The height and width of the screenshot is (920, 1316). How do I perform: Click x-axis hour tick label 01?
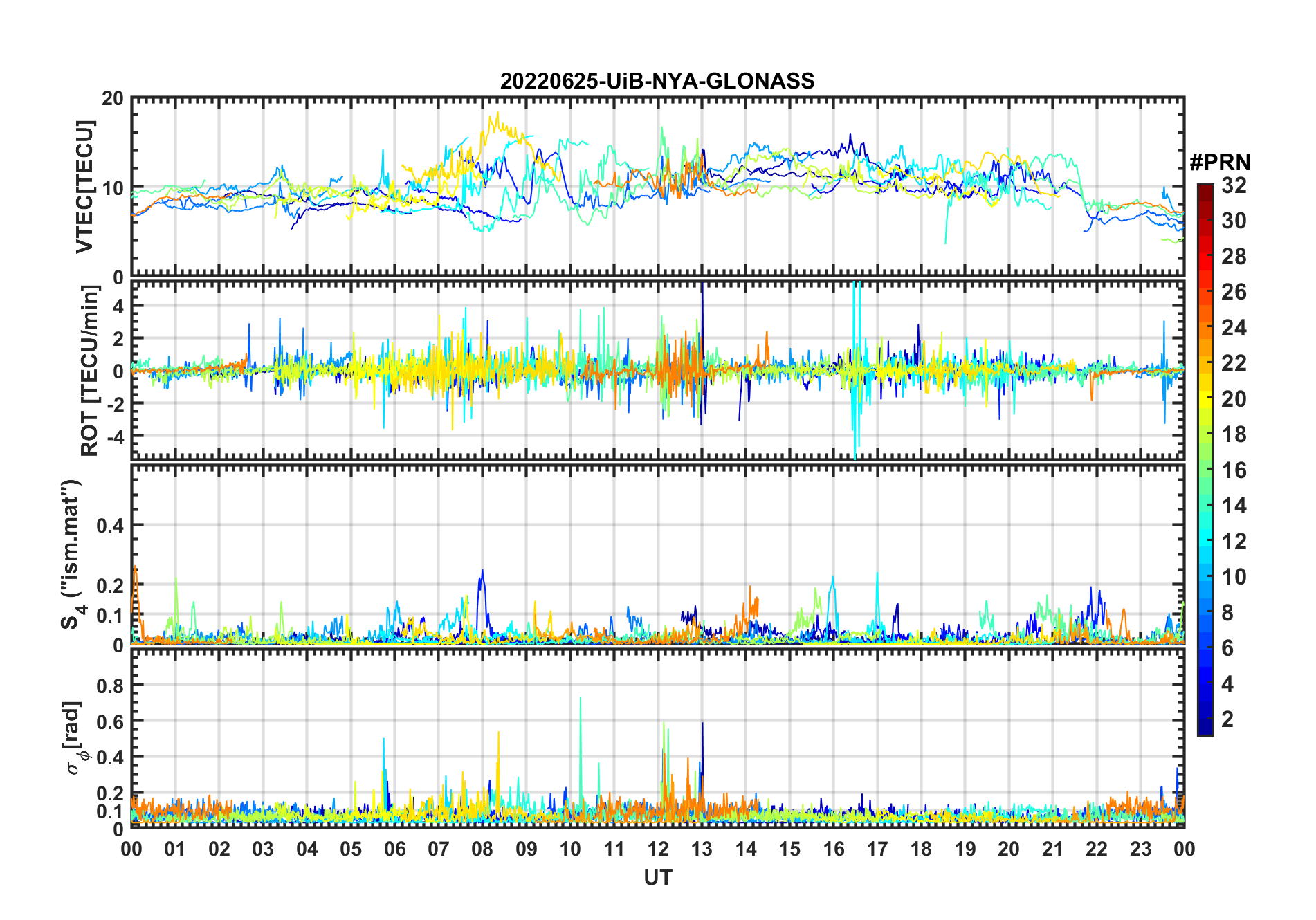(x=175, y=849)
